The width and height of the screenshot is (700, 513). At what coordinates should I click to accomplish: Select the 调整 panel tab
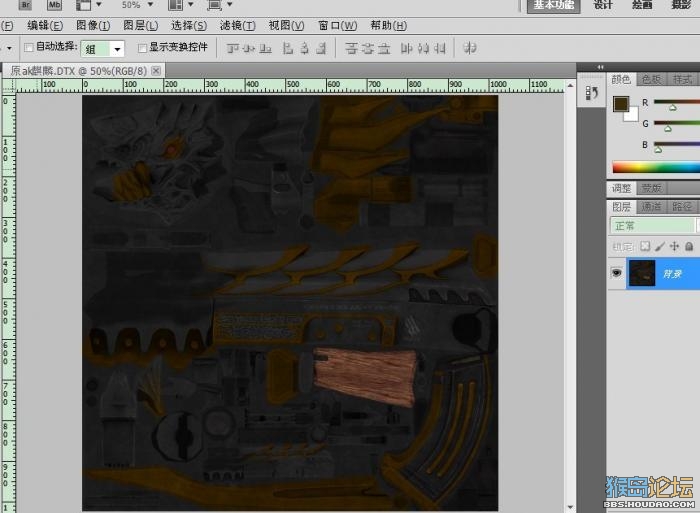[621, 188]
